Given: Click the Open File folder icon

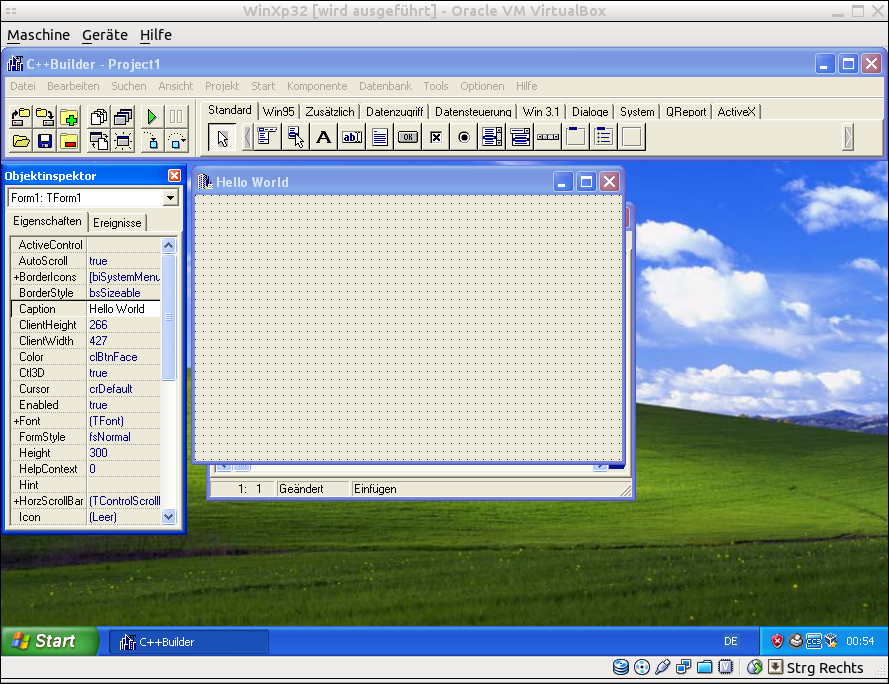Looking at the screenshot, I should (21, 141).
